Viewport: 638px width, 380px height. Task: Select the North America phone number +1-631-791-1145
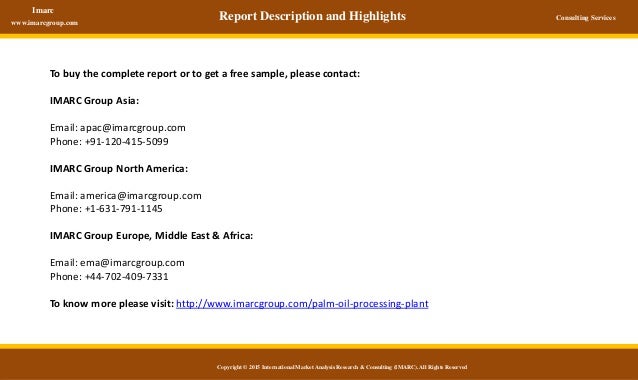click(124, 209)
